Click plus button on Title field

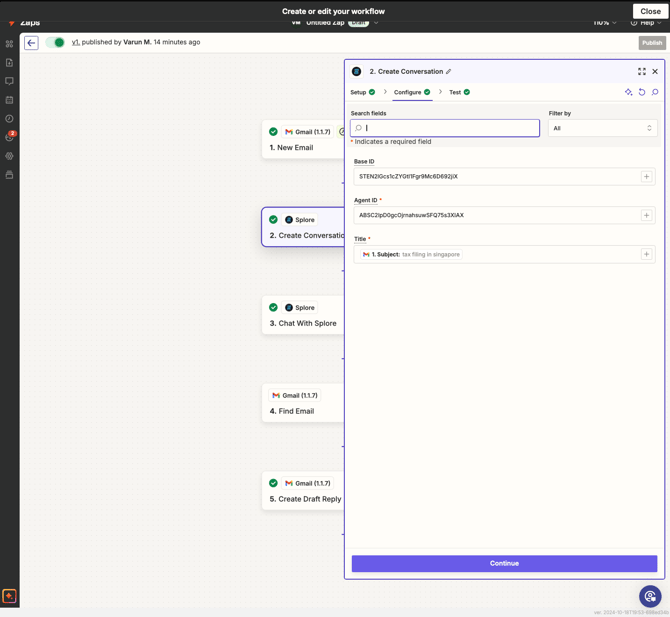646,254
